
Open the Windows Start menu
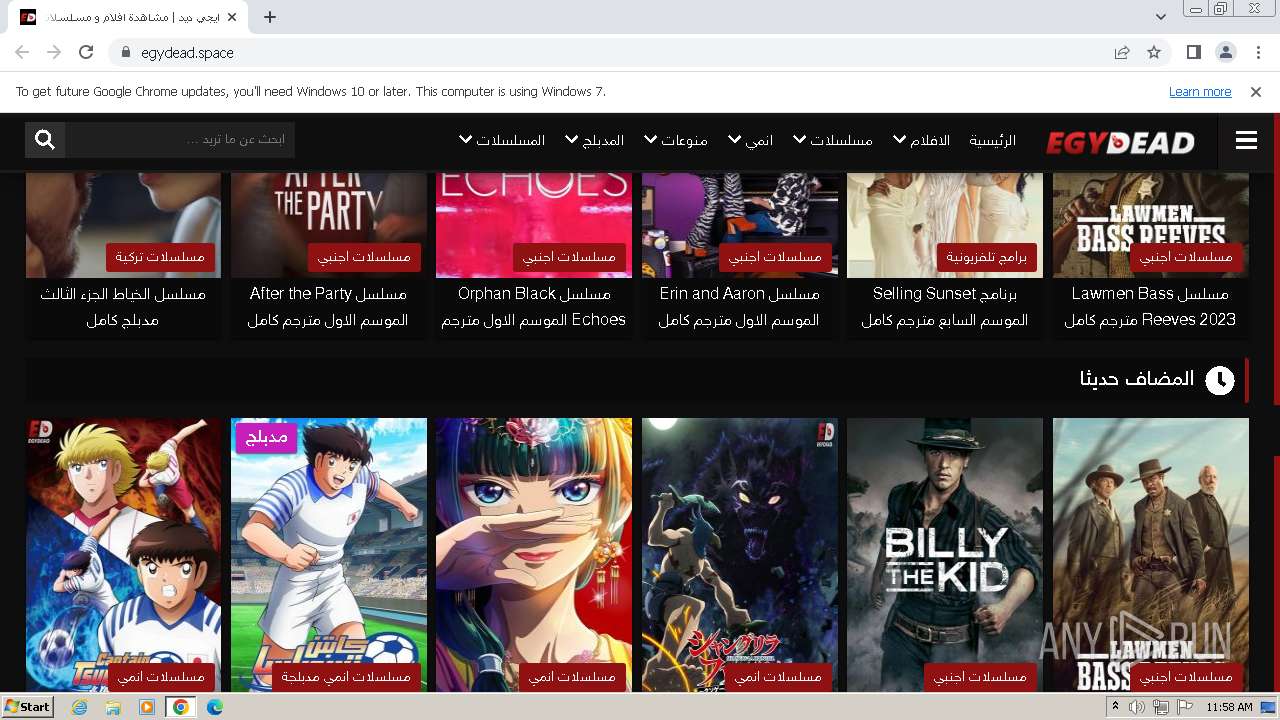click(x=28, y=707)
